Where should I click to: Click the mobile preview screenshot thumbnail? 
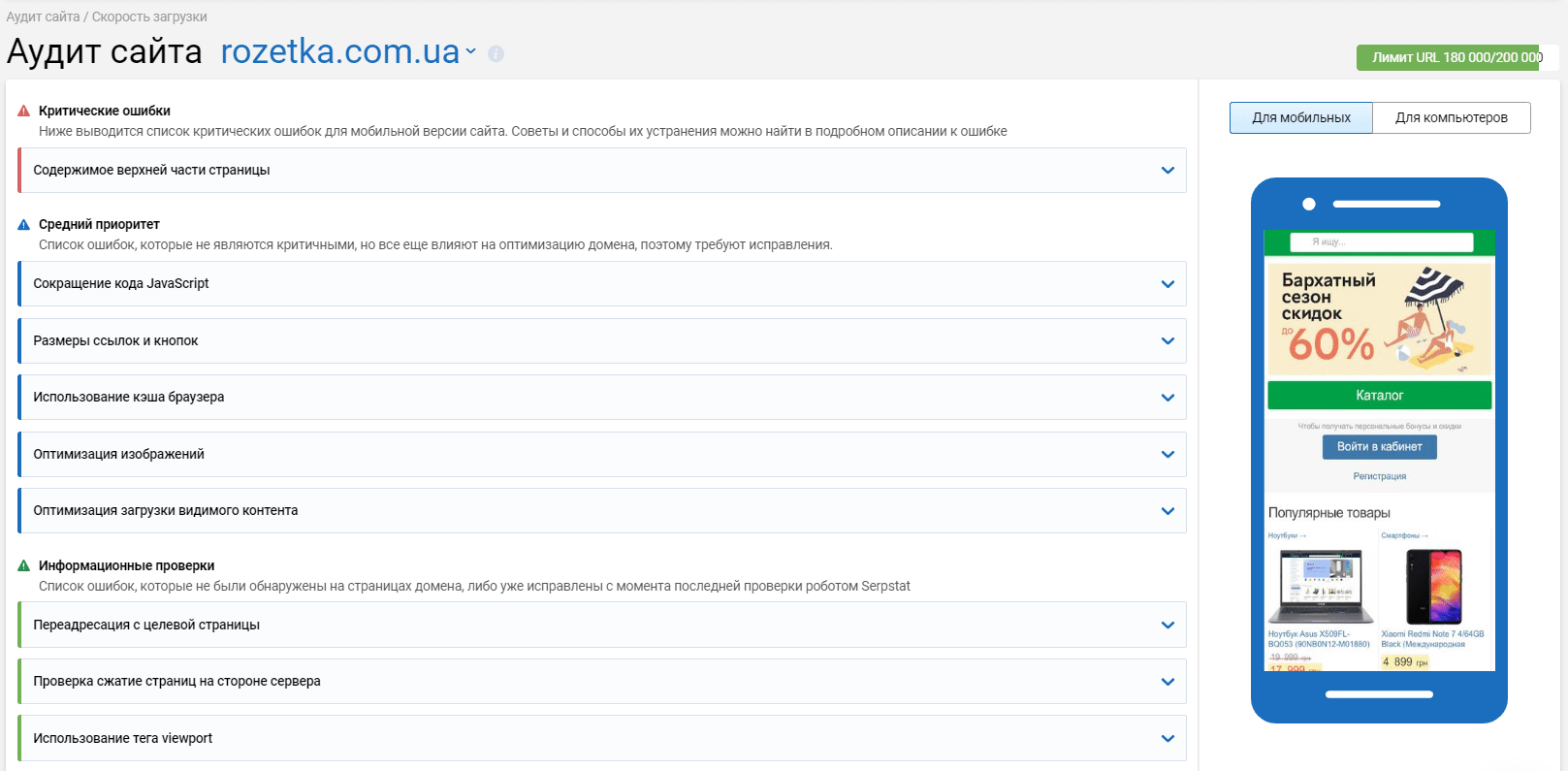(x=1379, y=451)
